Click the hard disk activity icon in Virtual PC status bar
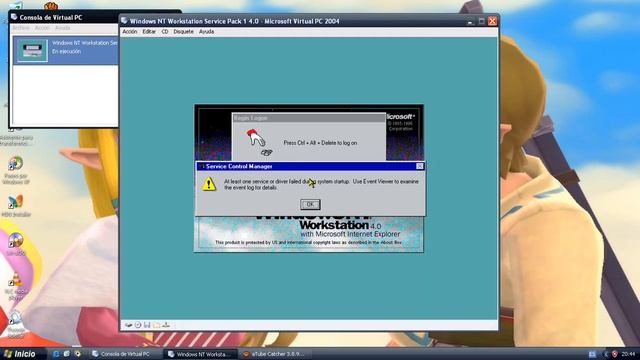The image size is (640, 360). [x=128, y=325]
